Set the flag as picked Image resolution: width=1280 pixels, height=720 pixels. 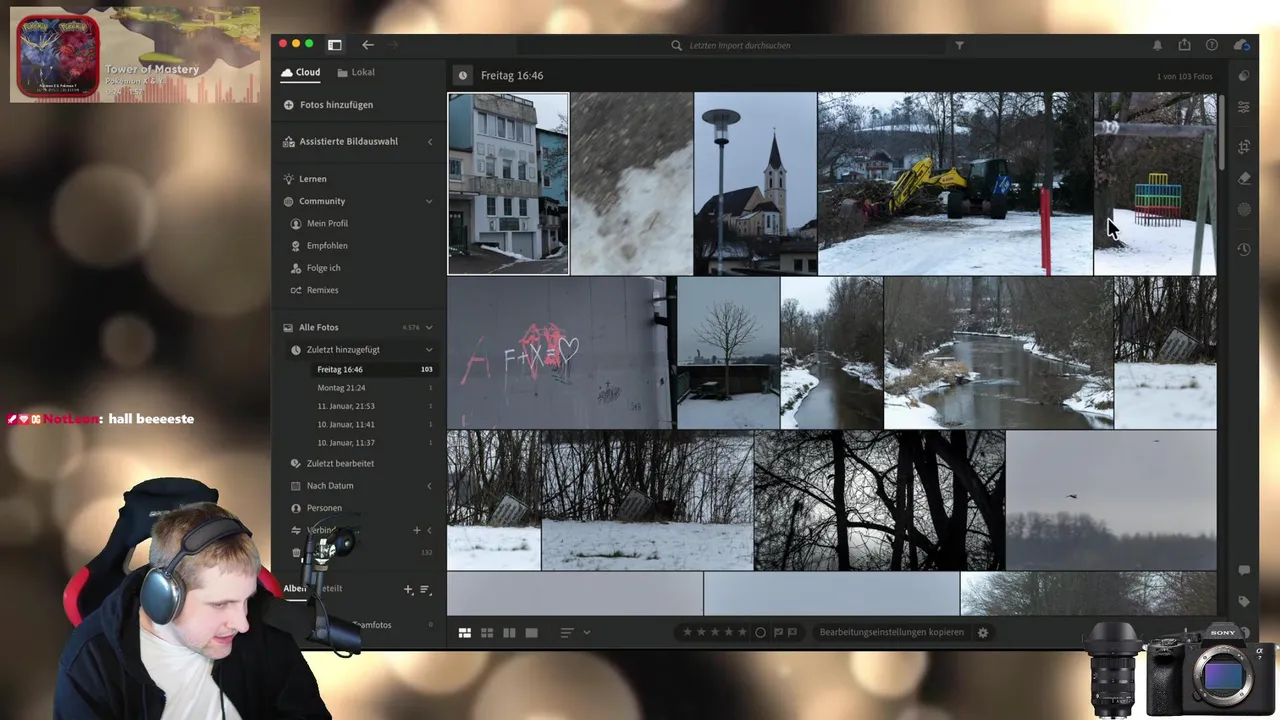[778, 632]
